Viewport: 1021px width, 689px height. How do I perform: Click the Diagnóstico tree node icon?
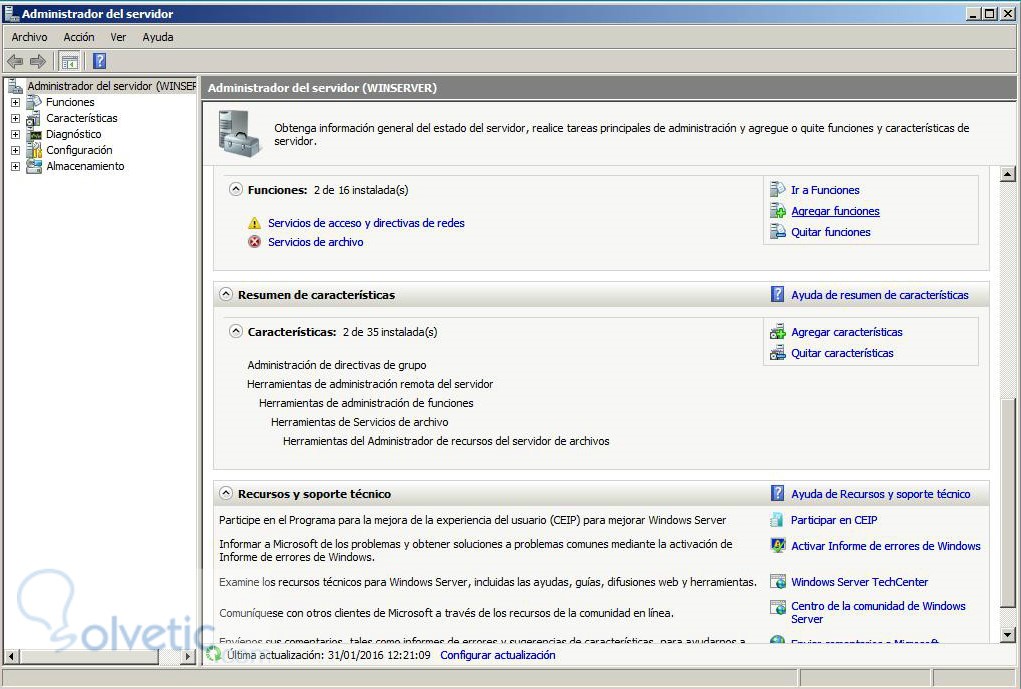[34, 134]
